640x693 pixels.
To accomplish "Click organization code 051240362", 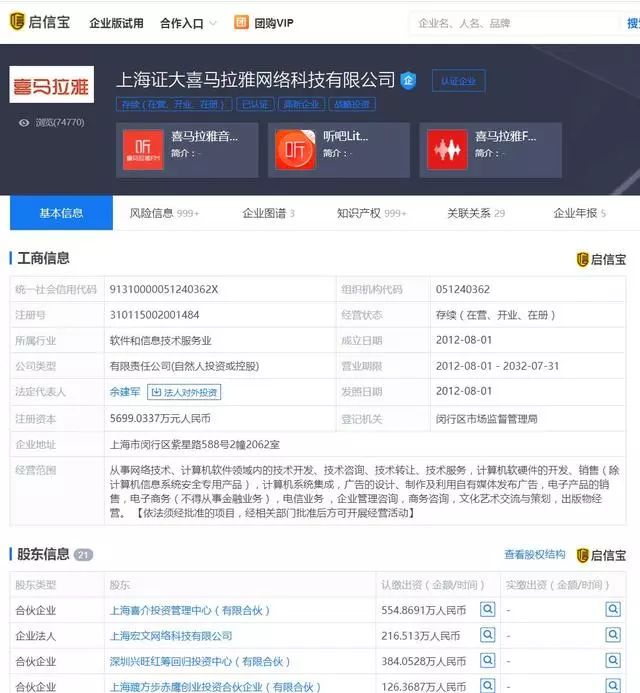I will 463,289.
